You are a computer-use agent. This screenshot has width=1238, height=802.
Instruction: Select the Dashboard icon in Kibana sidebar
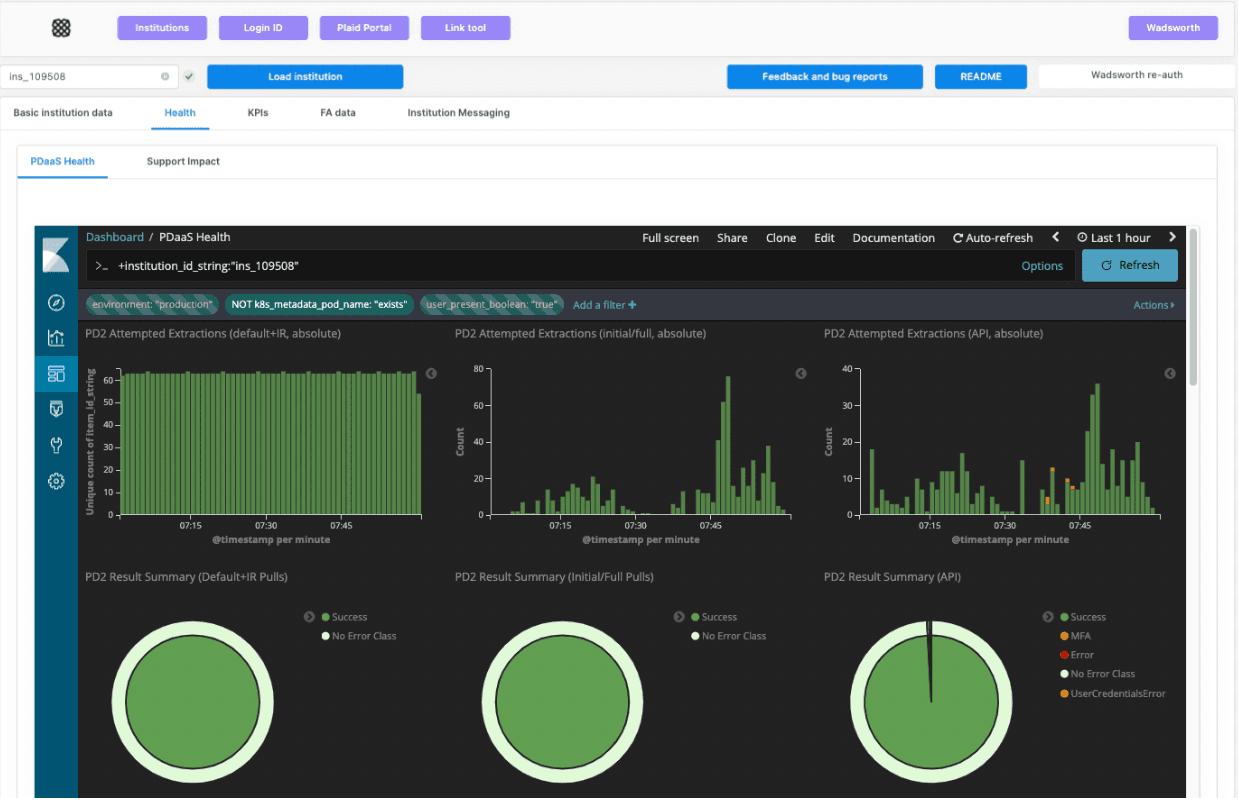click(x=56, y=374)
